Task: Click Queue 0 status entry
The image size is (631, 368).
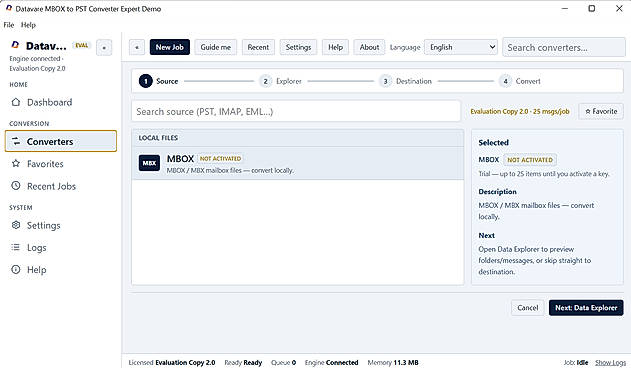Action: 283,362
